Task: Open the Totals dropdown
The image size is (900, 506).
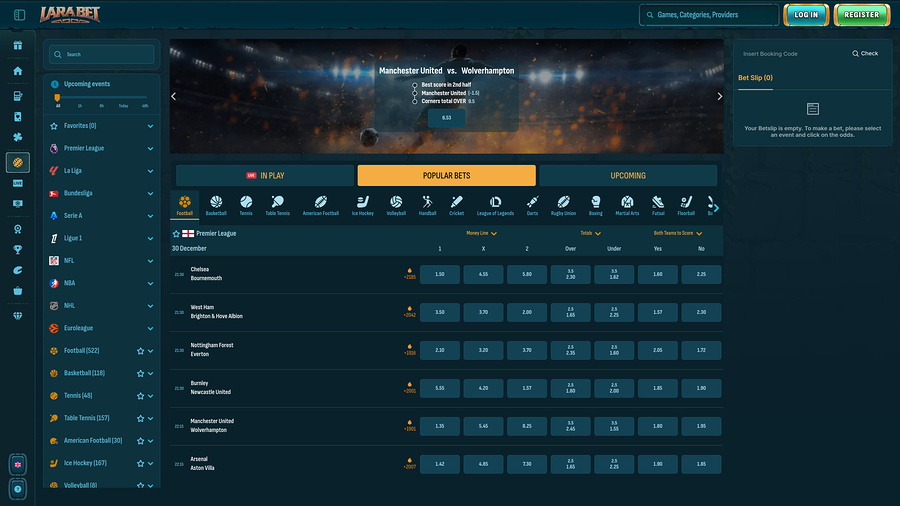Action: coord(591,233)
